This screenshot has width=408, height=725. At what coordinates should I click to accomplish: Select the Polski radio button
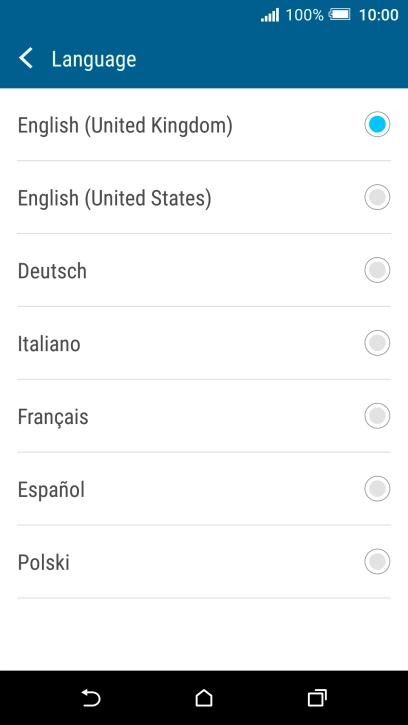point(377,562)
